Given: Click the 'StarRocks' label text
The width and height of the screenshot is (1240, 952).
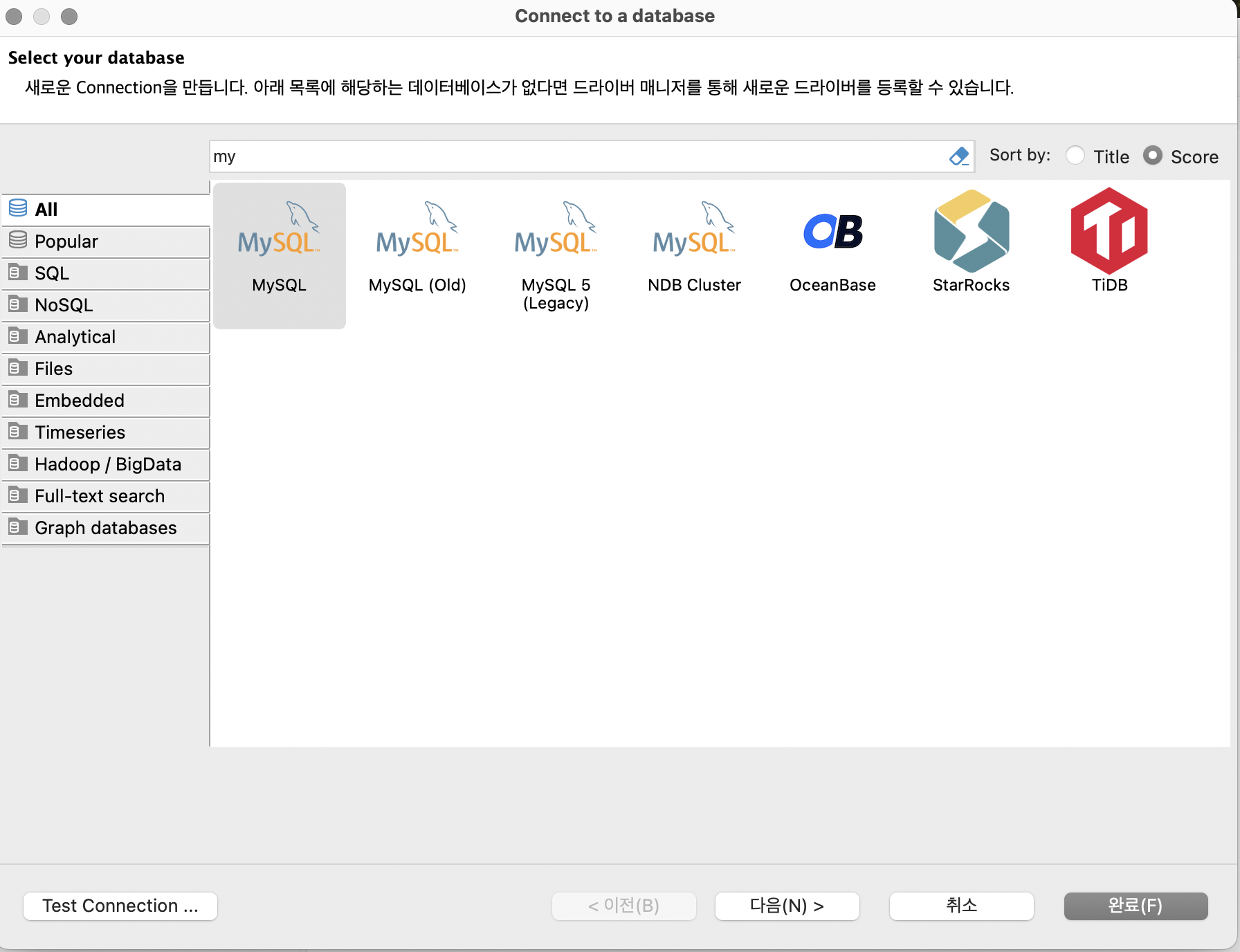Looking at the screenshot, I should tap(972, 285).
